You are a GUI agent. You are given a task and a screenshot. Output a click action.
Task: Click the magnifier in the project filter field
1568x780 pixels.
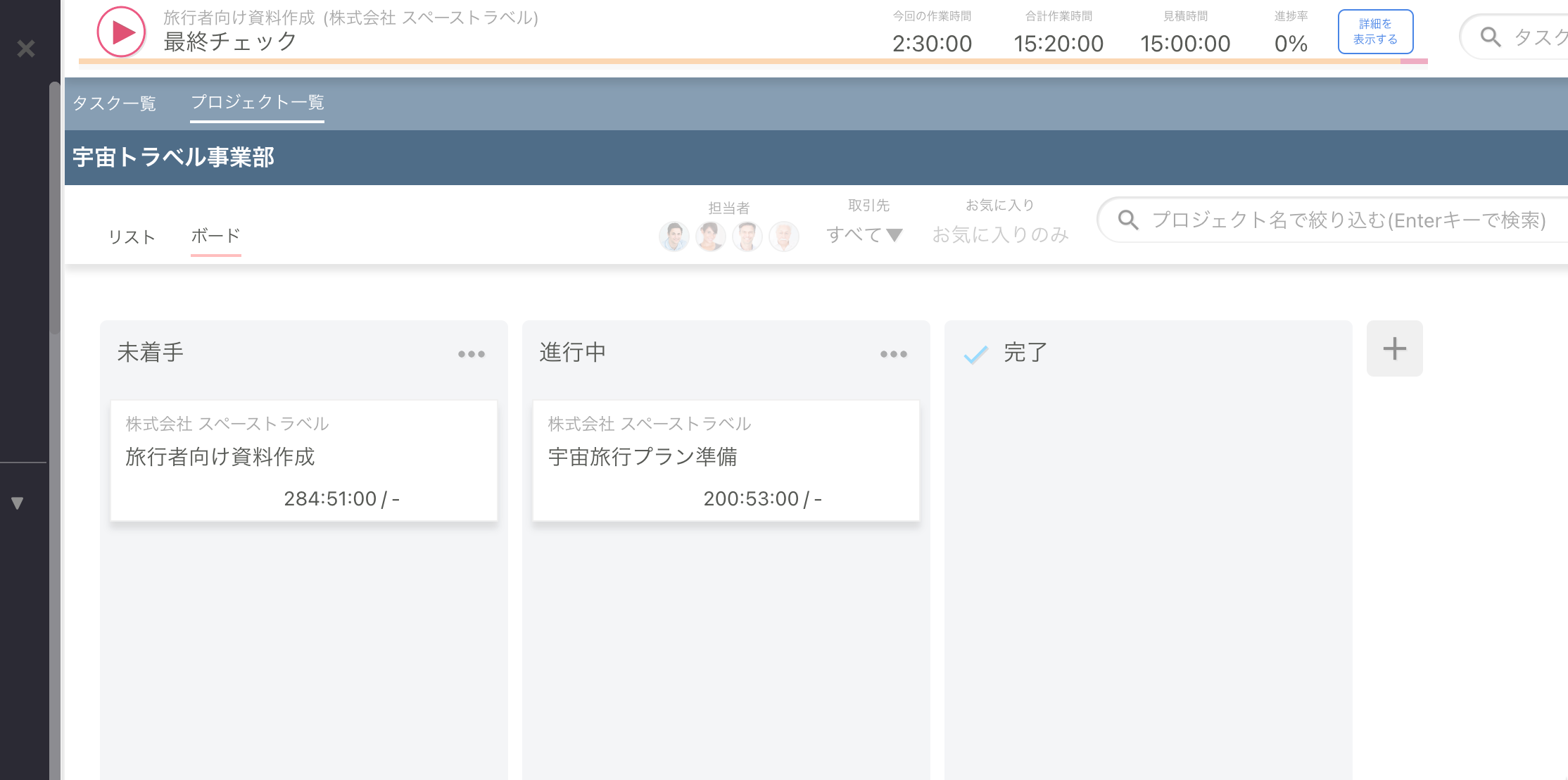click(1127, 220)
